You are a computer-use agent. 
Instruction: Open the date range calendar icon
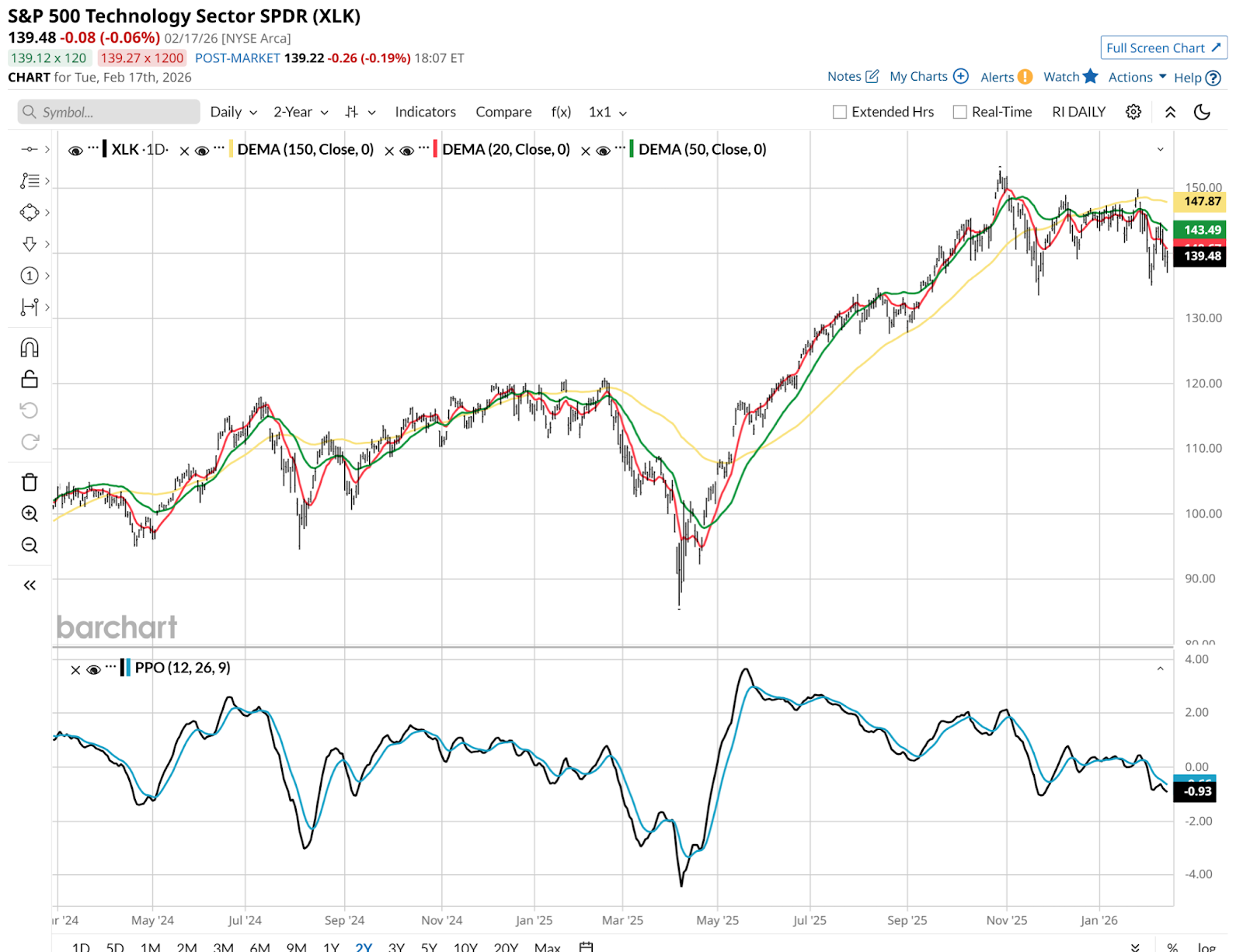[587, 947]
